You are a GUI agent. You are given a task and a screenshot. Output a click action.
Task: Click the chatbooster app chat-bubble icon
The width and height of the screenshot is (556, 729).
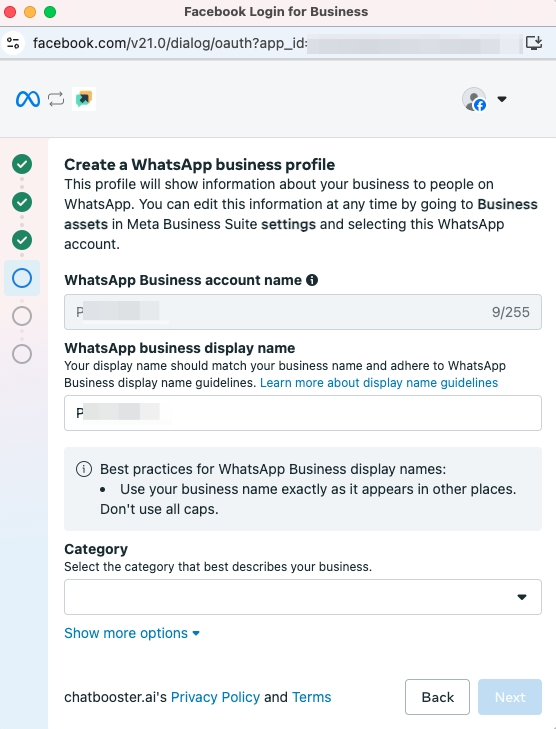84,99
